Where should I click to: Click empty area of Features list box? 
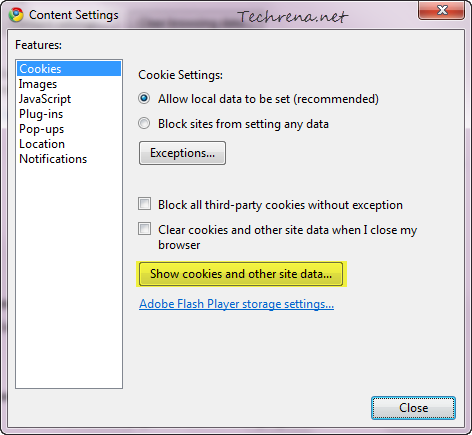coord(69,277)
